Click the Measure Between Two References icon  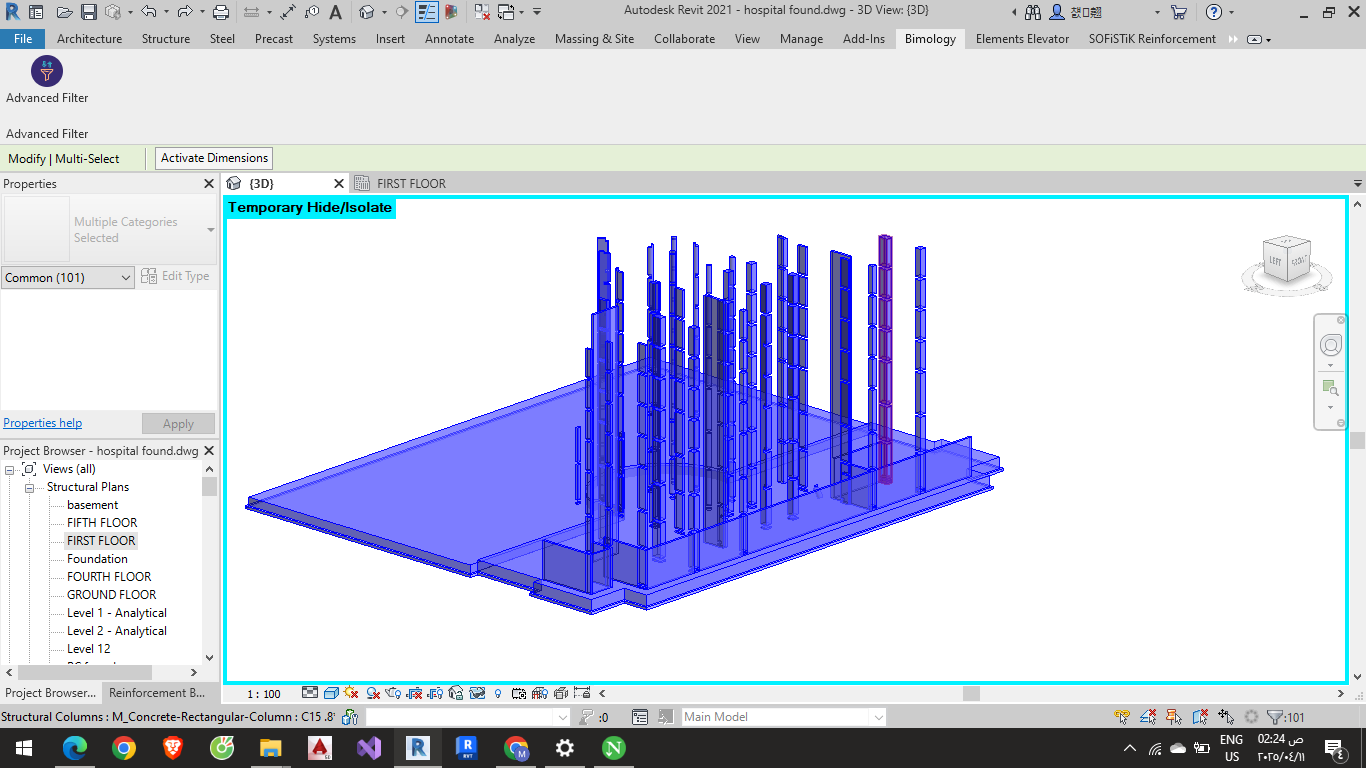(250, 12)
